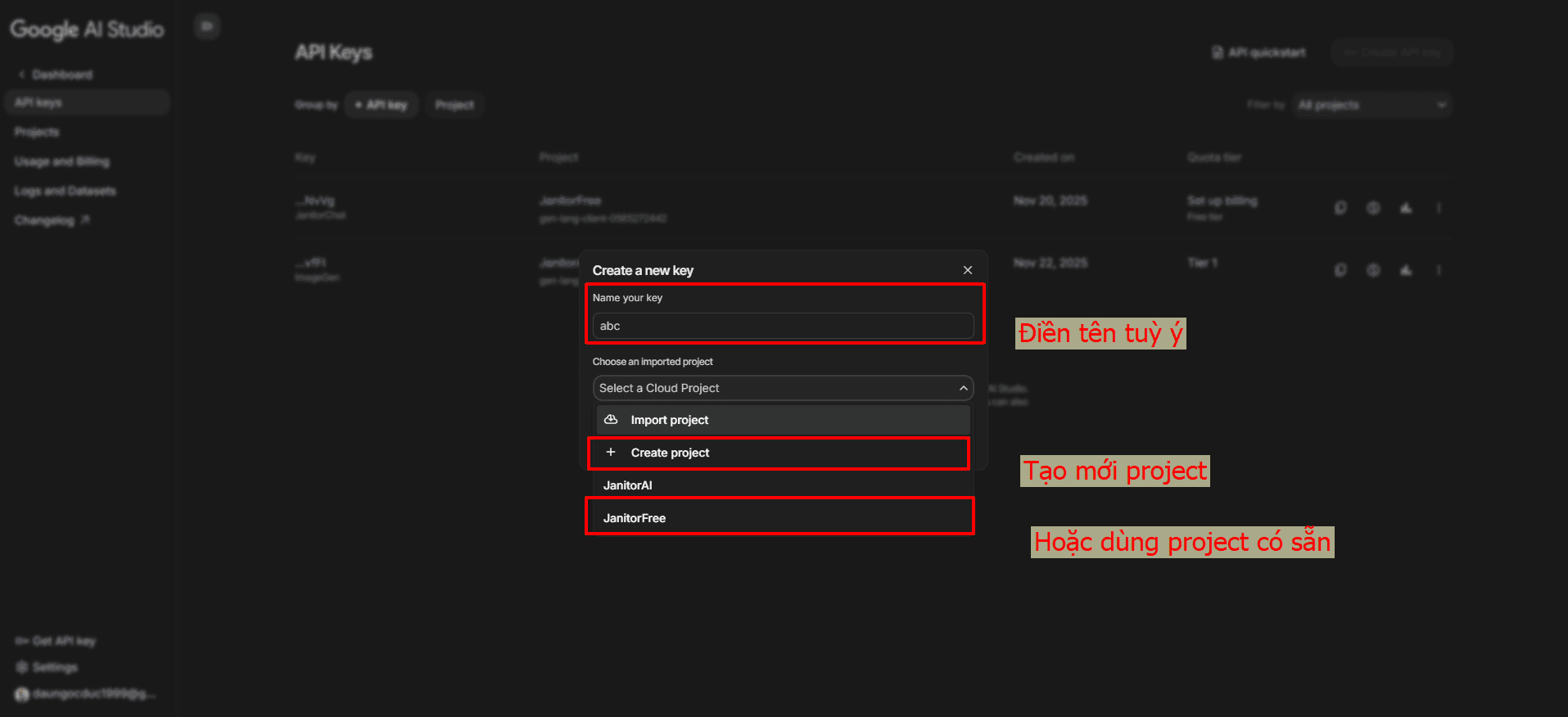Image resolution: width=1568 pixels, height=717 pixels.
Task: Group keys by Project
Action: pyautogui.click(x=454, y=105)
